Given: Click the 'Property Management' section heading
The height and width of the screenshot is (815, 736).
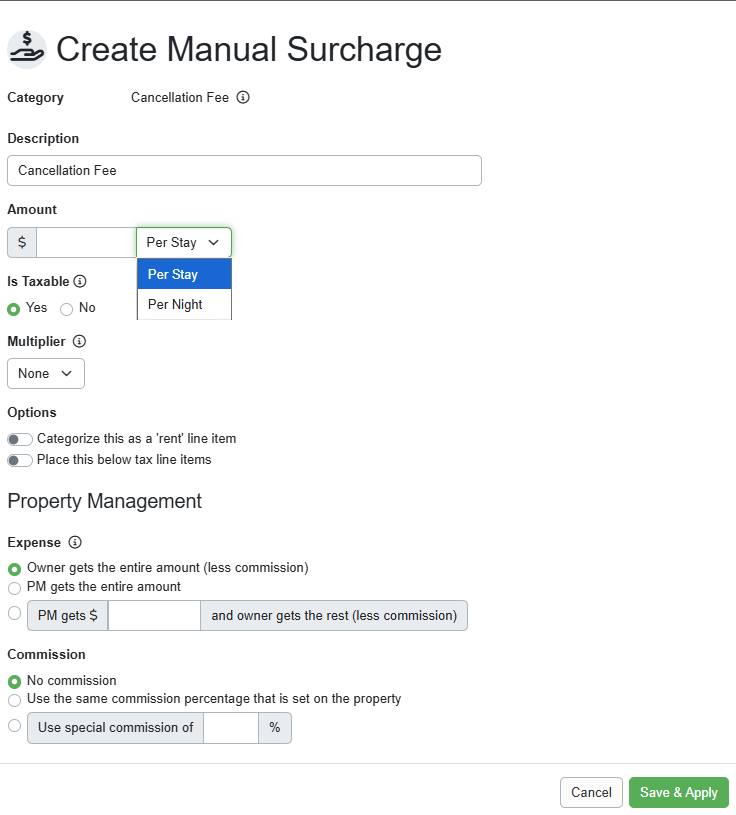Looking at the screenshot, I should (104, 501).
